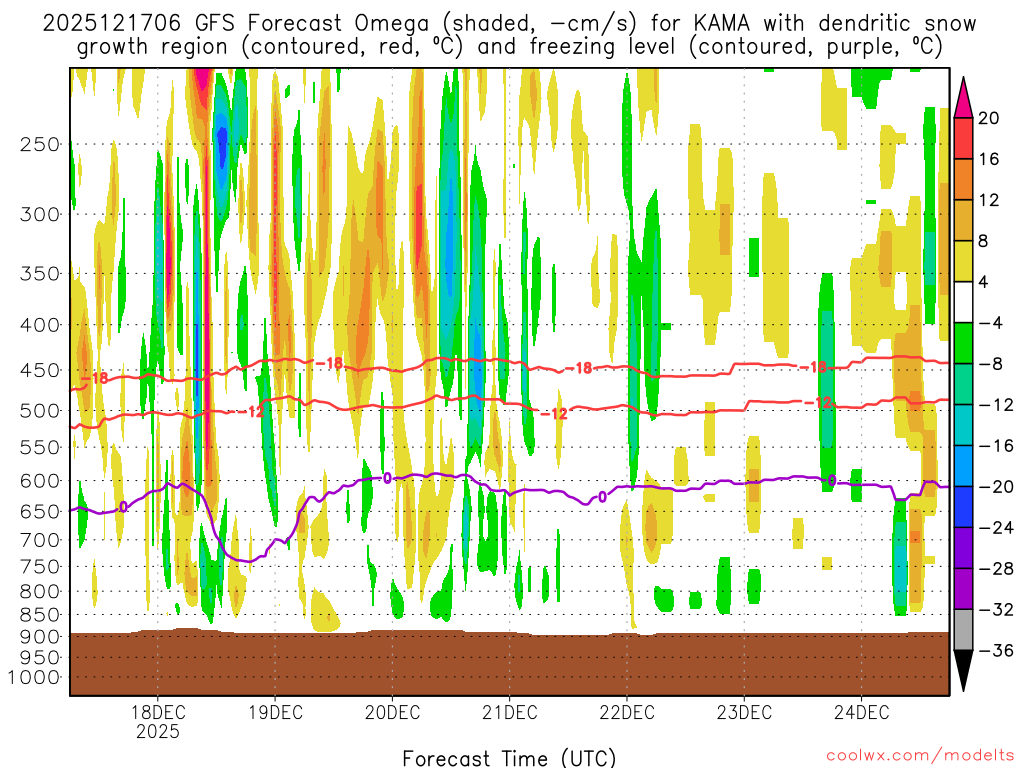This screenshot has width=1024, height=768.
Task: Click the 950 pressure level label
Action: (40, 658)
